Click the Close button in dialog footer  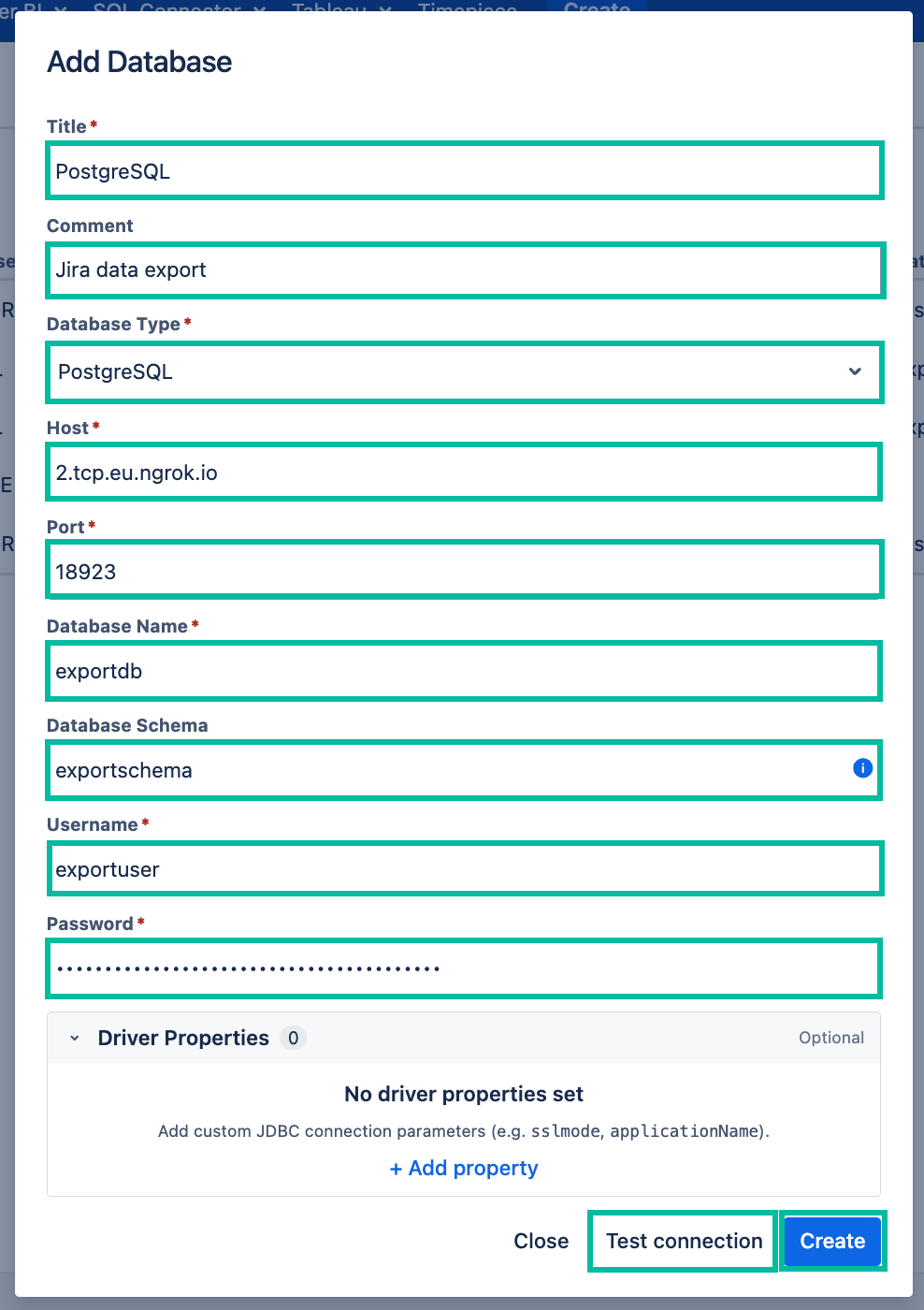(541, 1242)
